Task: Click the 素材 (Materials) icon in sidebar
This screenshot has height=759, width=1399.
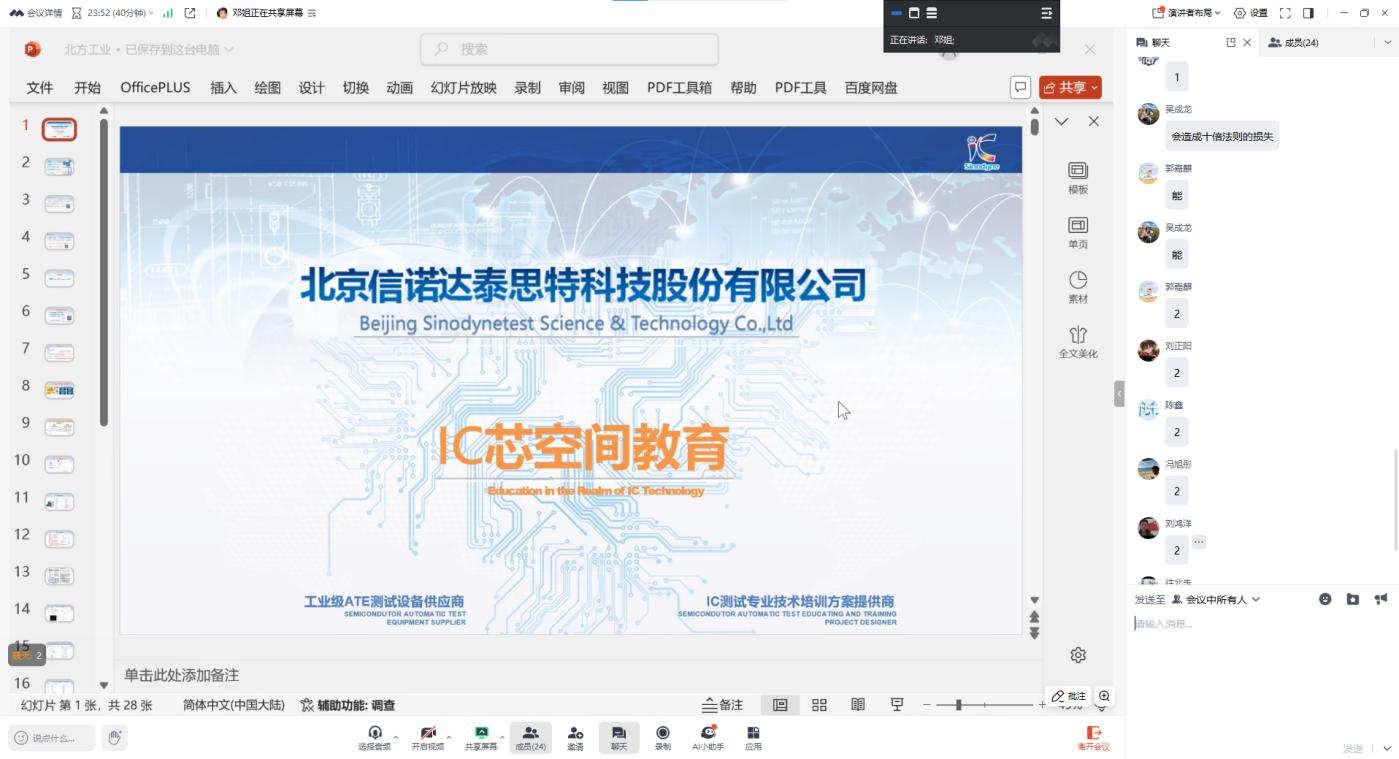Action: point(1078,286)
